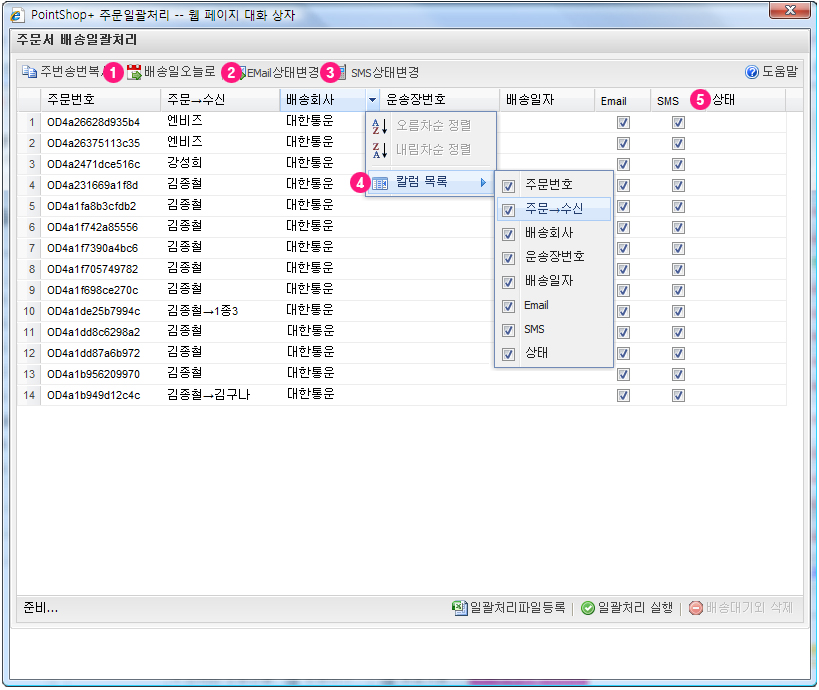Viewport: 819px width, 690px height.
Task: Select the order row OD4a1de25b7994c
Action: pyautogui.click(x=93, y=311)
